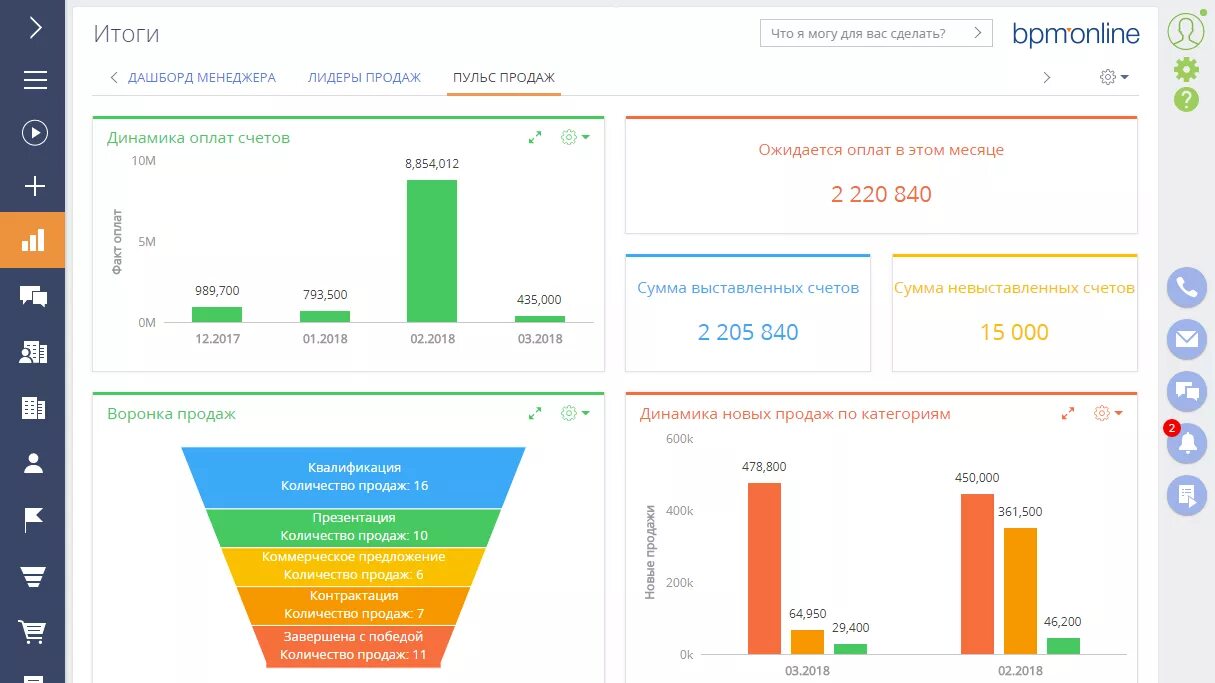Viewport: 1215px width, 683px height.
Task: Expand Воронка продаж chart fullscreen
Action: click(x=535, y=413)
